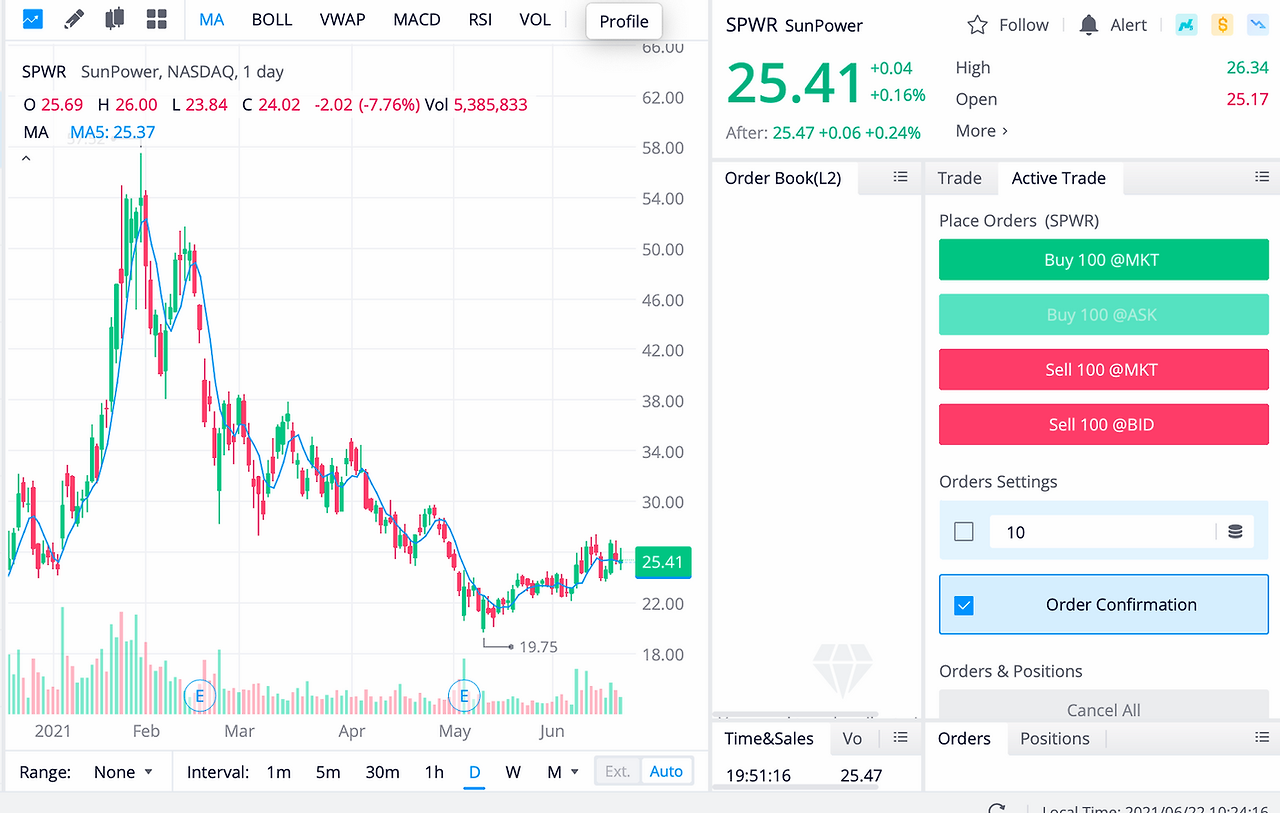
Task: Switch to the Positions tab
Action: 1055,739
